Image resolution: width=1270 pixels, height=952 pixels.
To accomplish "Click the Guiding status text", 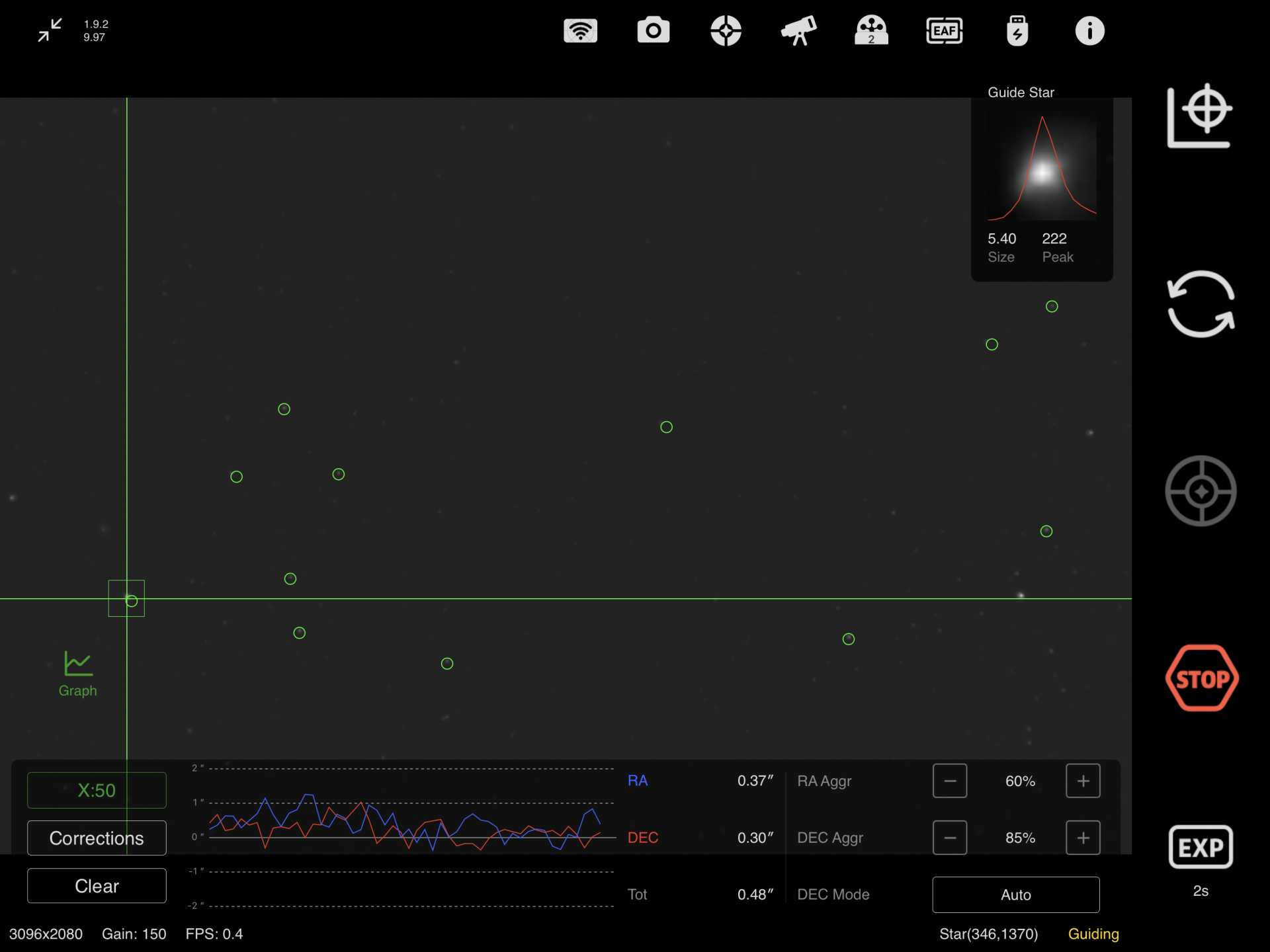I will tap(1093, 934).
